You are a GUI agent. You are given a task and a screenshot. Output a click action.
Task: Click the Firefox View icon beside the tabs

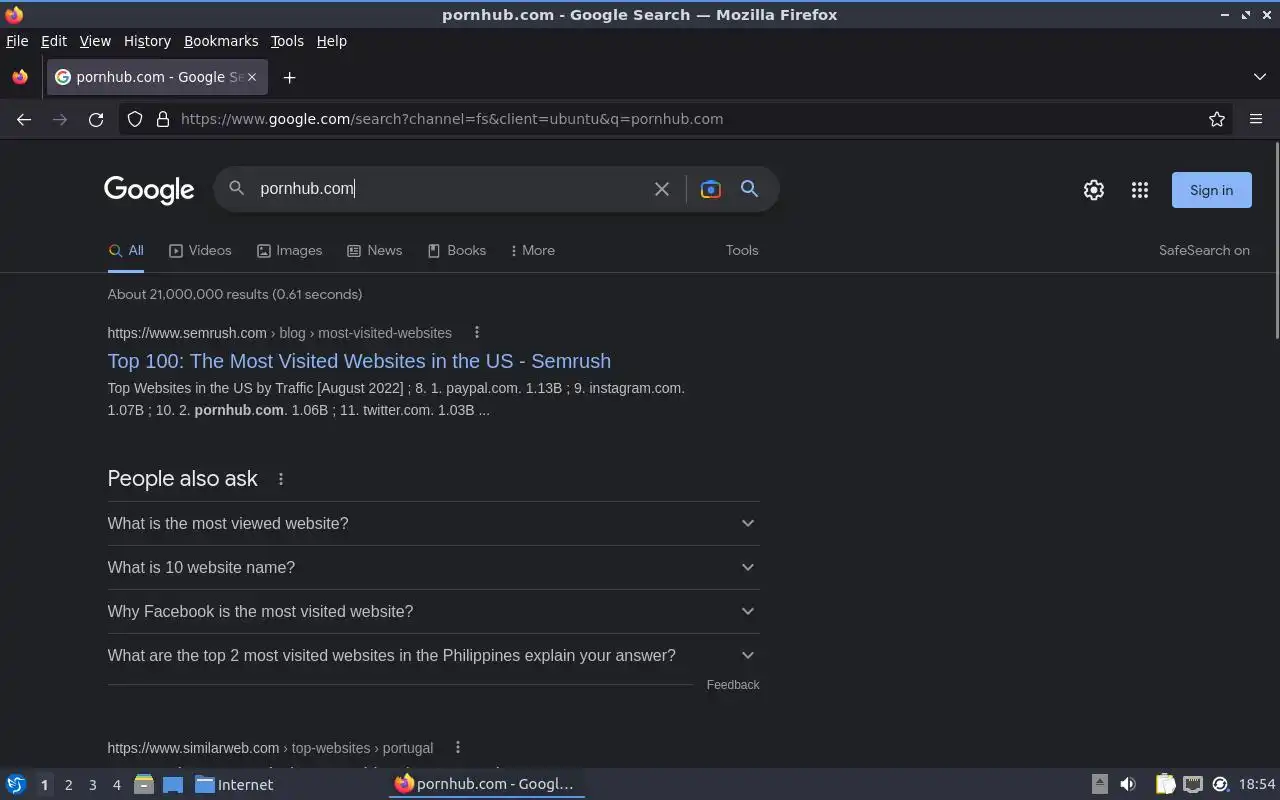point(20,77)
